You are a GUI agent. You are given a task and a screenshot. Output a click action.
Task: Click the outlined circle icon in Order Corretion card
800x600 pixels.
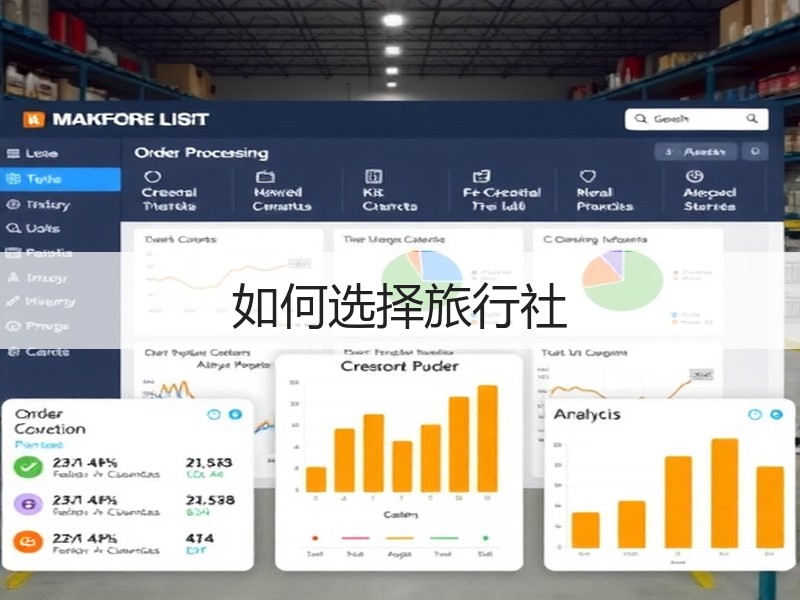214,414
